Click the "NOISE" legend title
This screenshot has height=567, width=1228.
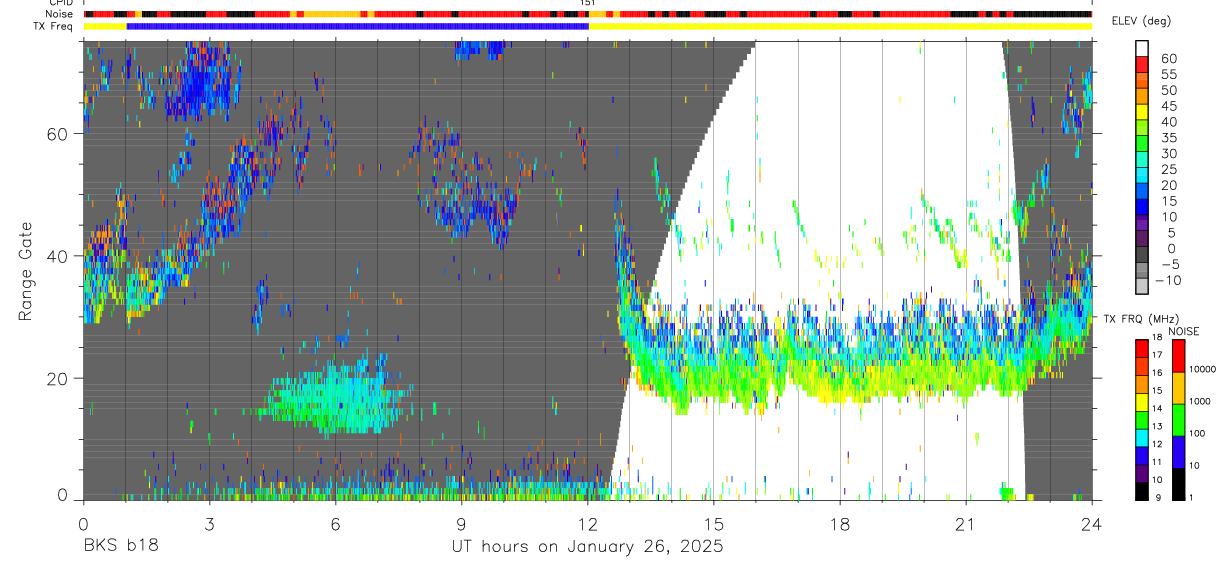pos(1183,331)
